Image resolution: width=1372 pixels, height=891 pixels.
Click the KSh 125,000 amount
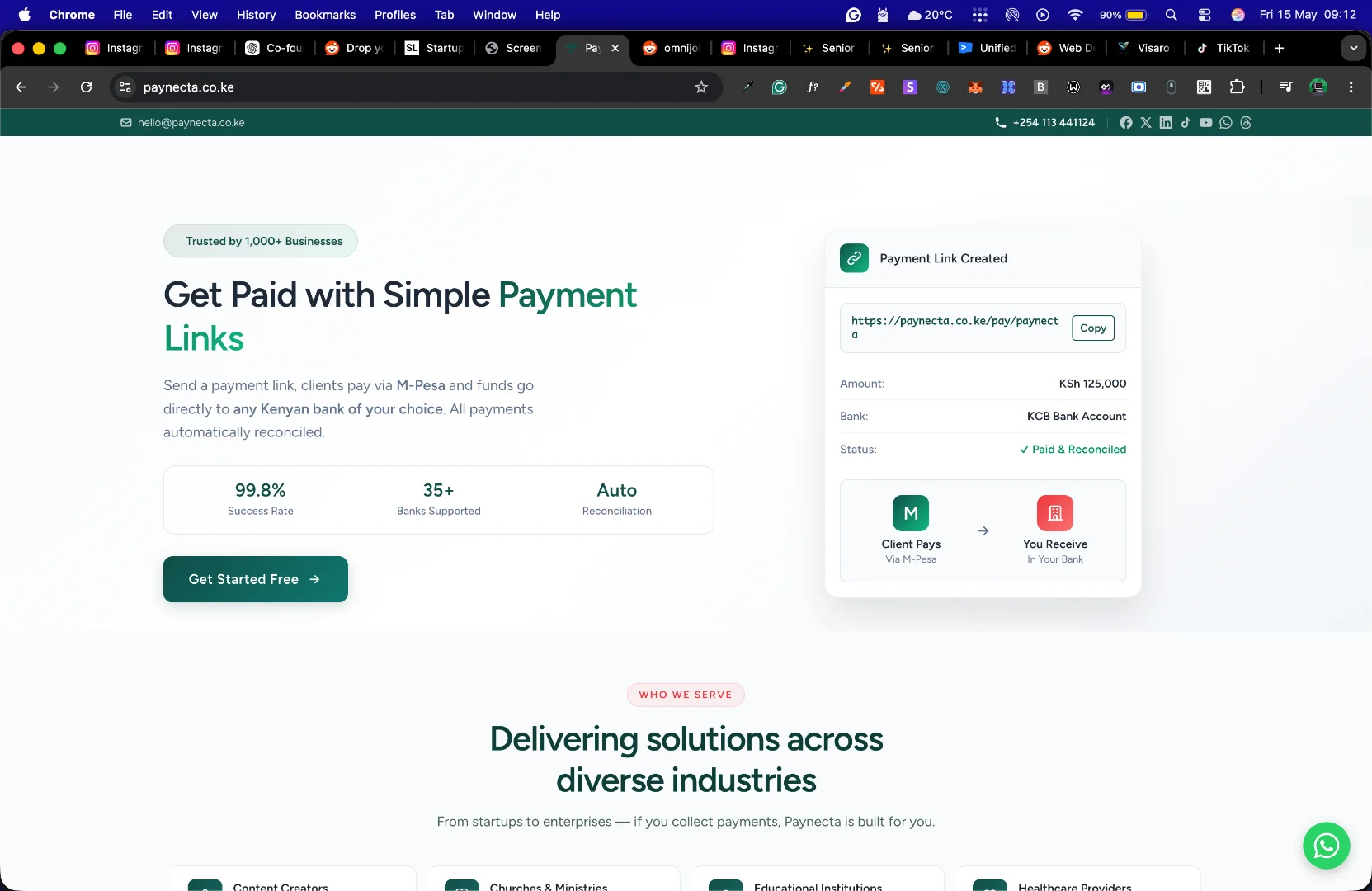click(x=1092, y=384)
